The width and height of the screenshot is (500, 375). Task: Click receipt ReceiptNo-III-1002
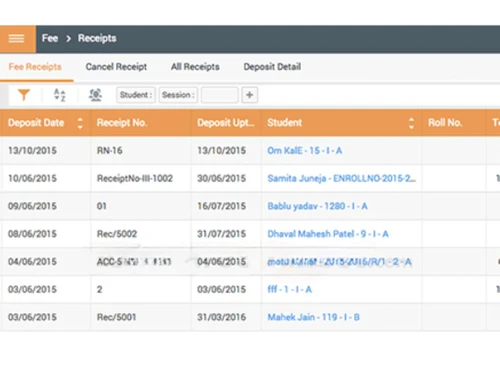coord(135,178)
